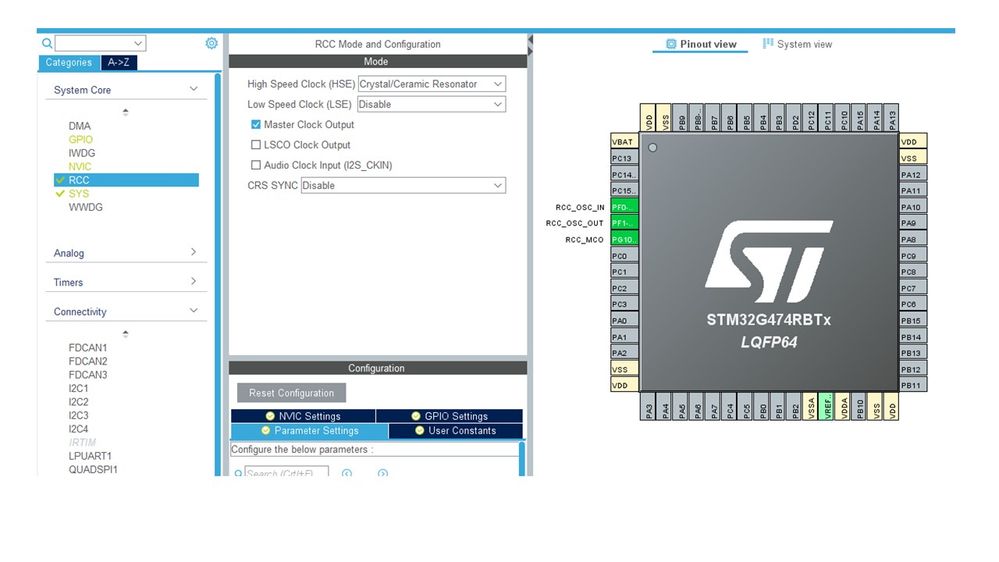Select IWDG in System Core list
Screen dimensions: 999x562
pos(82,153)
